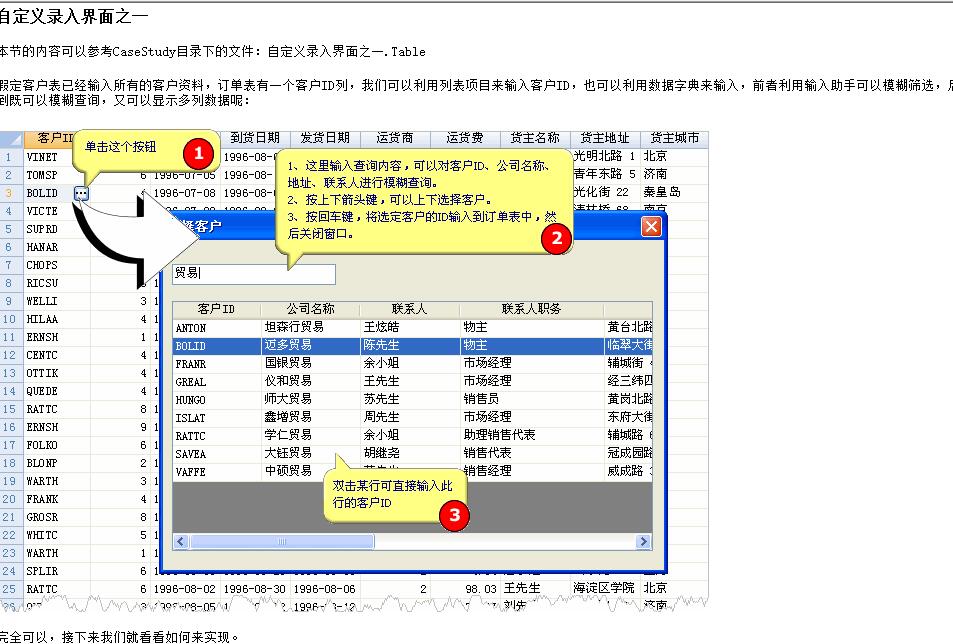This screenshot has width=953, height=644.
Task: Click the 货主名称 column header
Action: coord(535,139)
